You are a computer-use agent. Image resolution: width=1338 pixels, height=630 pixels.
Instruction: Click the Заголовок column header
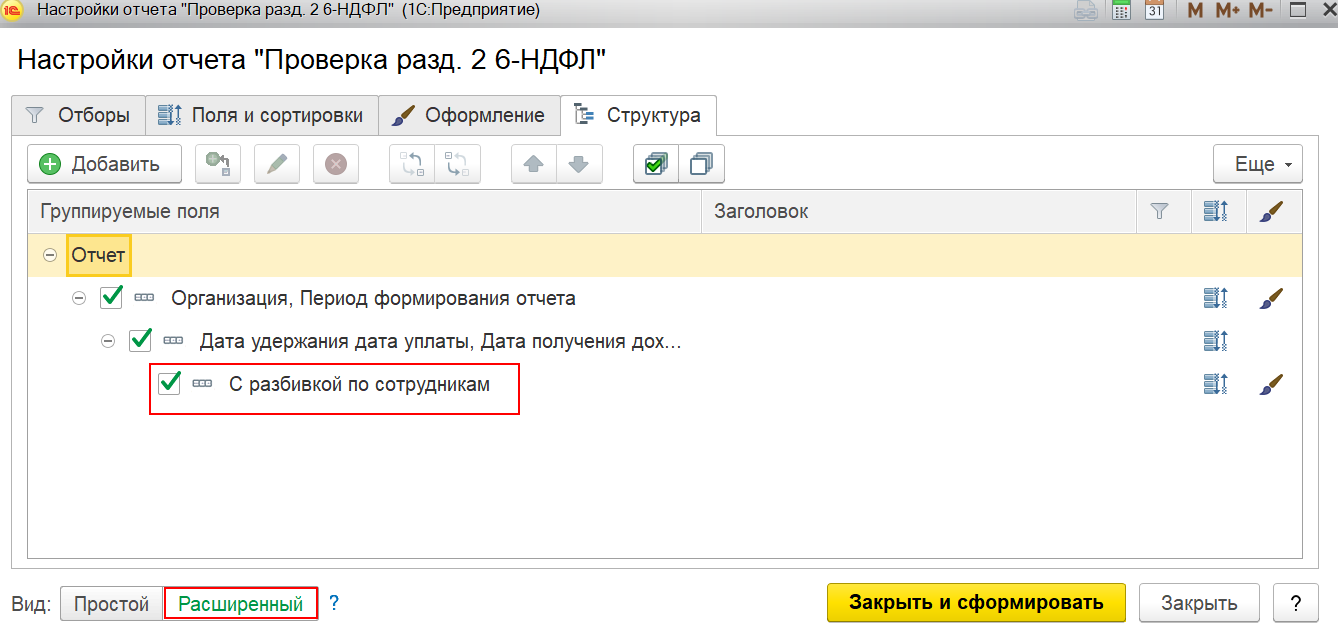point(761,211)
